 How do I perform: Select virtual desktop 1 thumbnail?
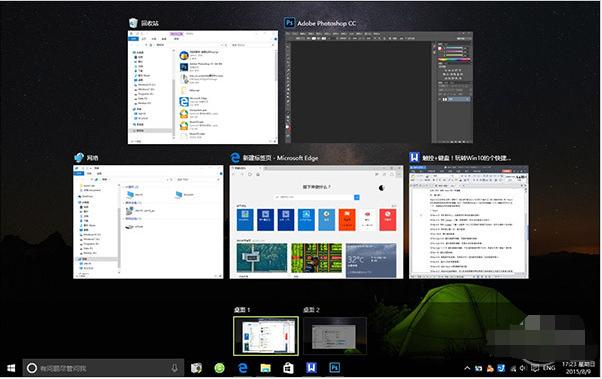(266, 336)
